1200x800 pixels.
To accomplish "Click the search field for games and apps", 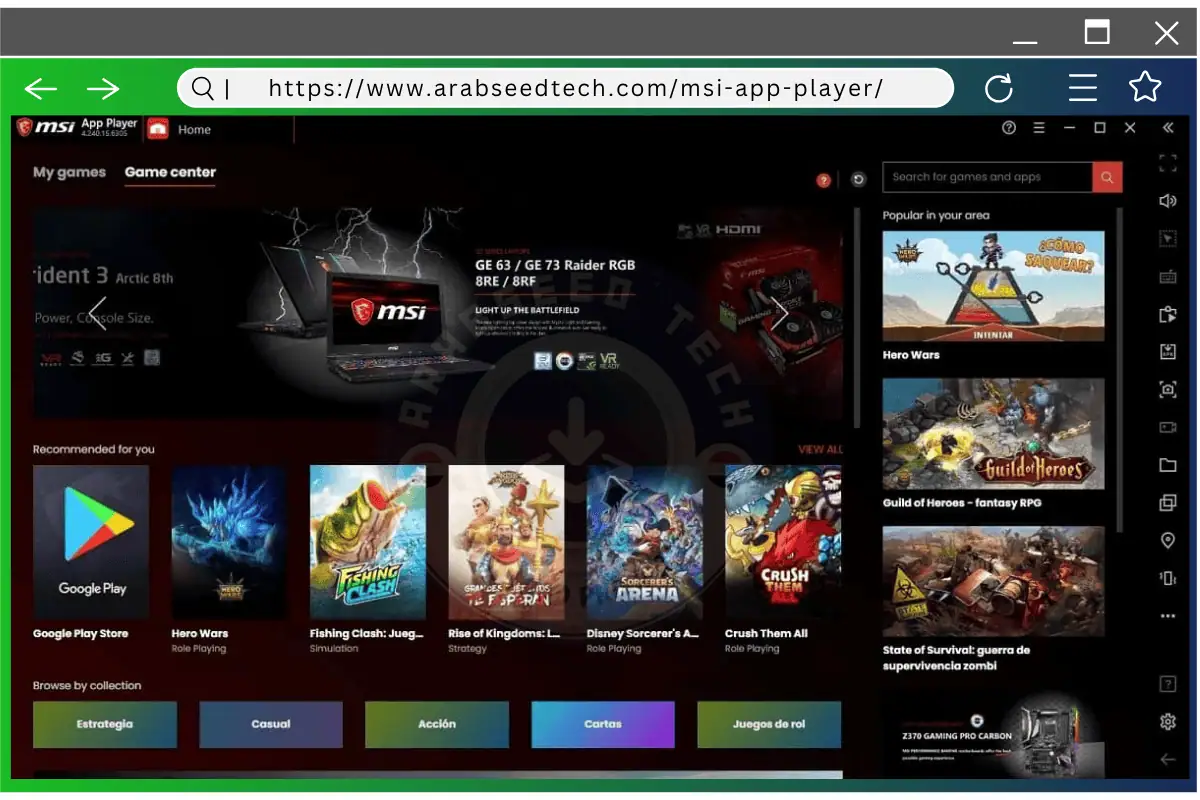I will 985,177.
